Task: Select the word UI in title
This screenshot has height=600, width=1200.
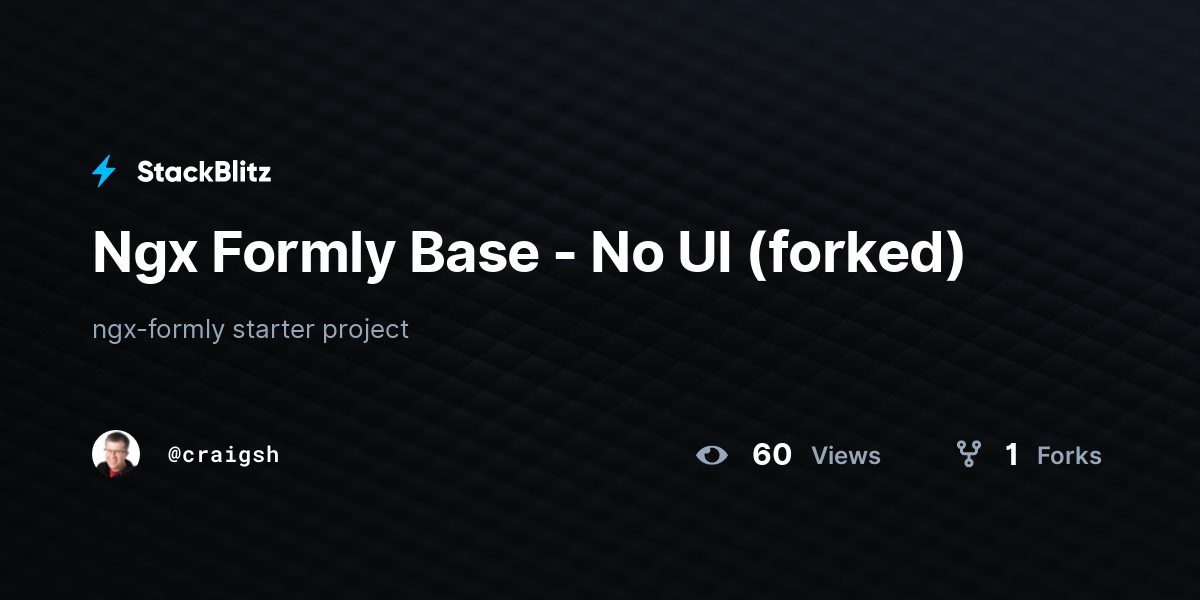Action: tap(702, 253)
